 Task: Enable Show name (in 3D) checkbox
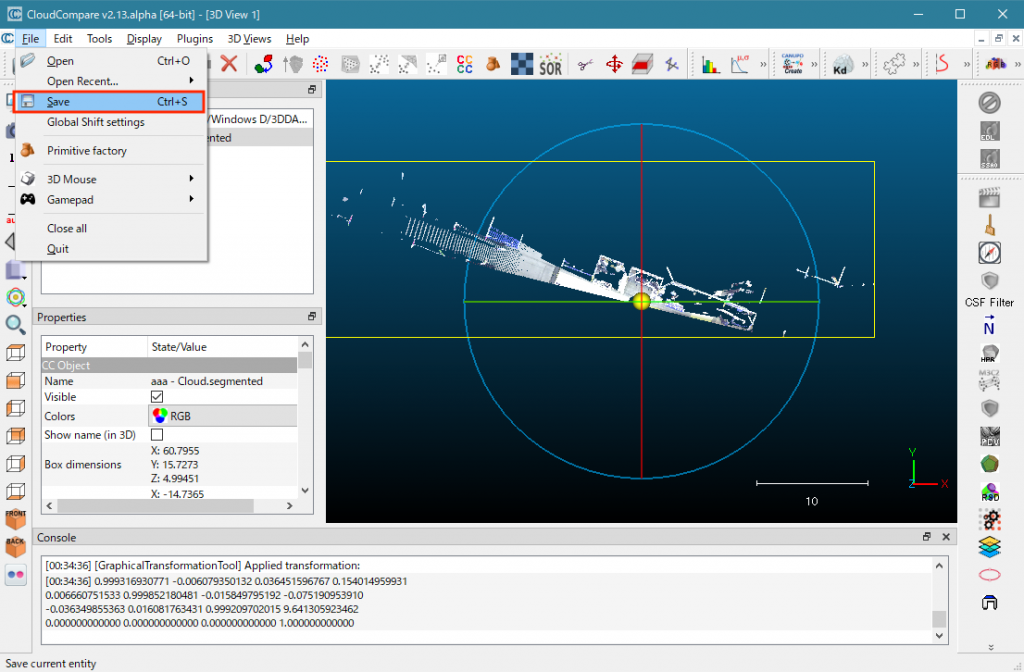(x=157, y=435)
